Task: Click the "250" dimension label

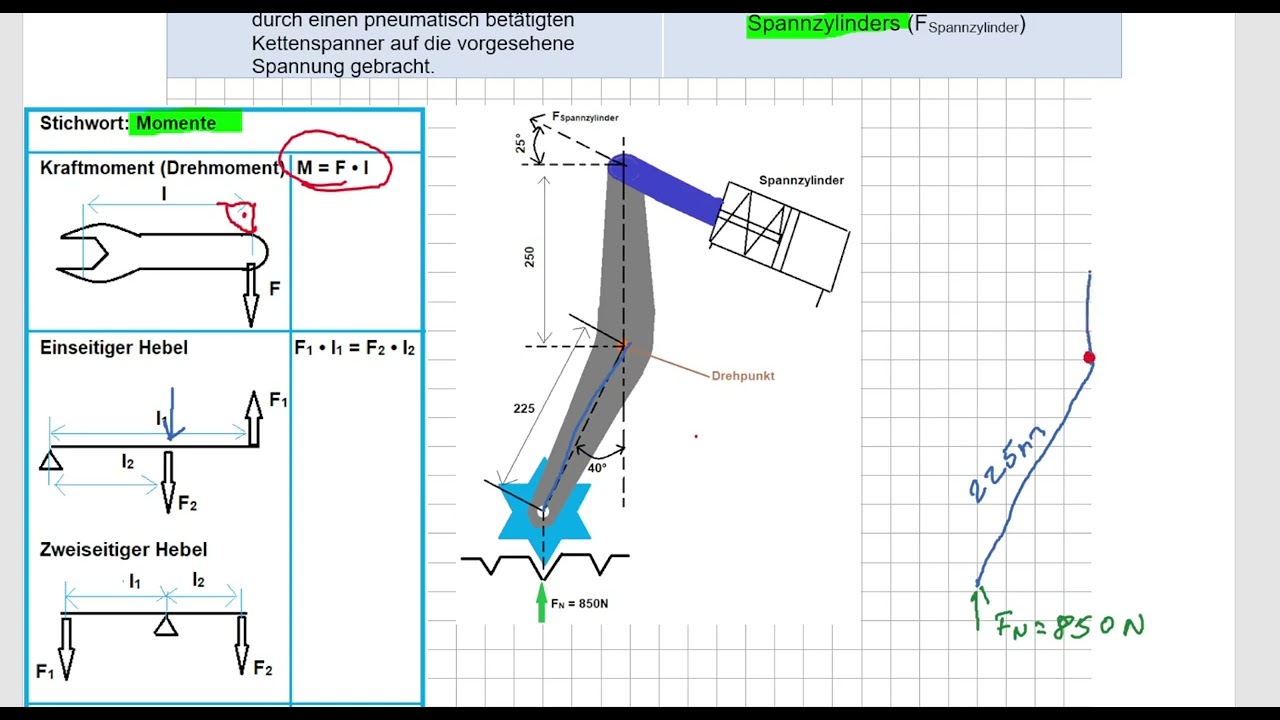Action: [530, 257]
